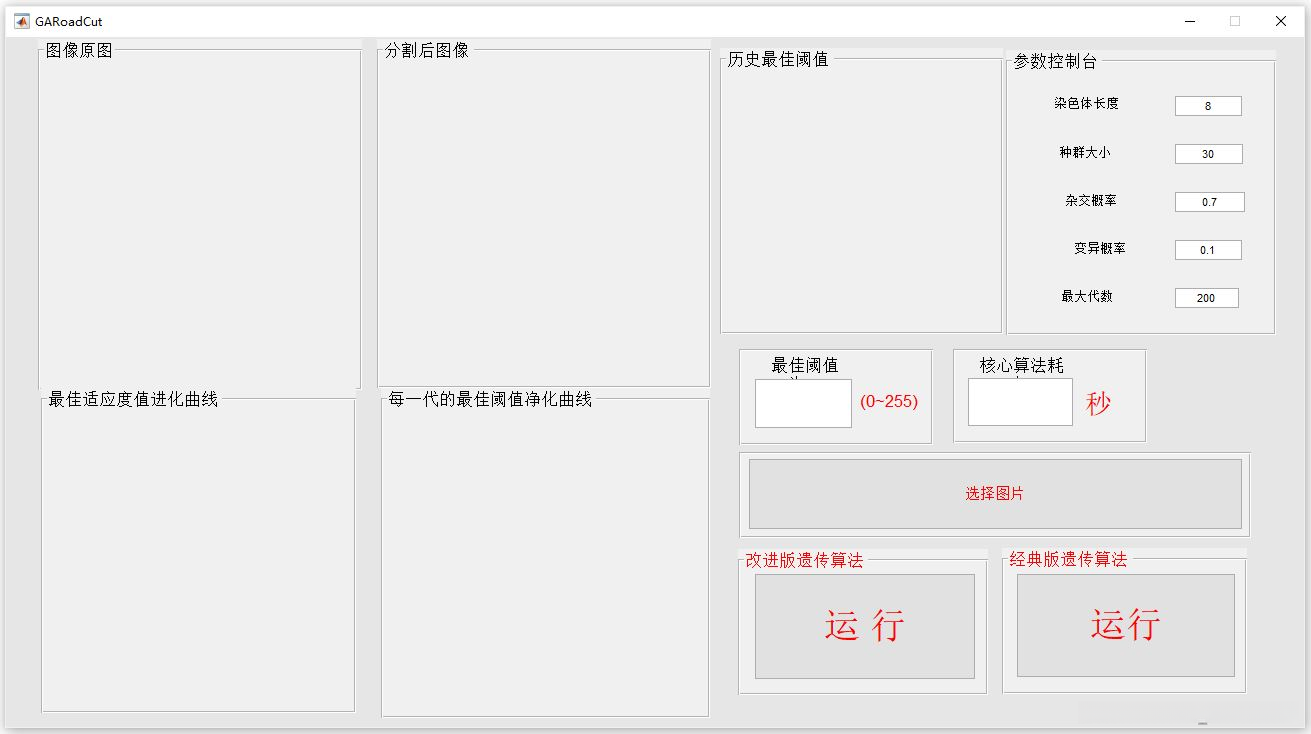This screenshot has height=734, width=1311.
Task: Select the 核心算法耗时 input box
Action: tap(1019, 403)
